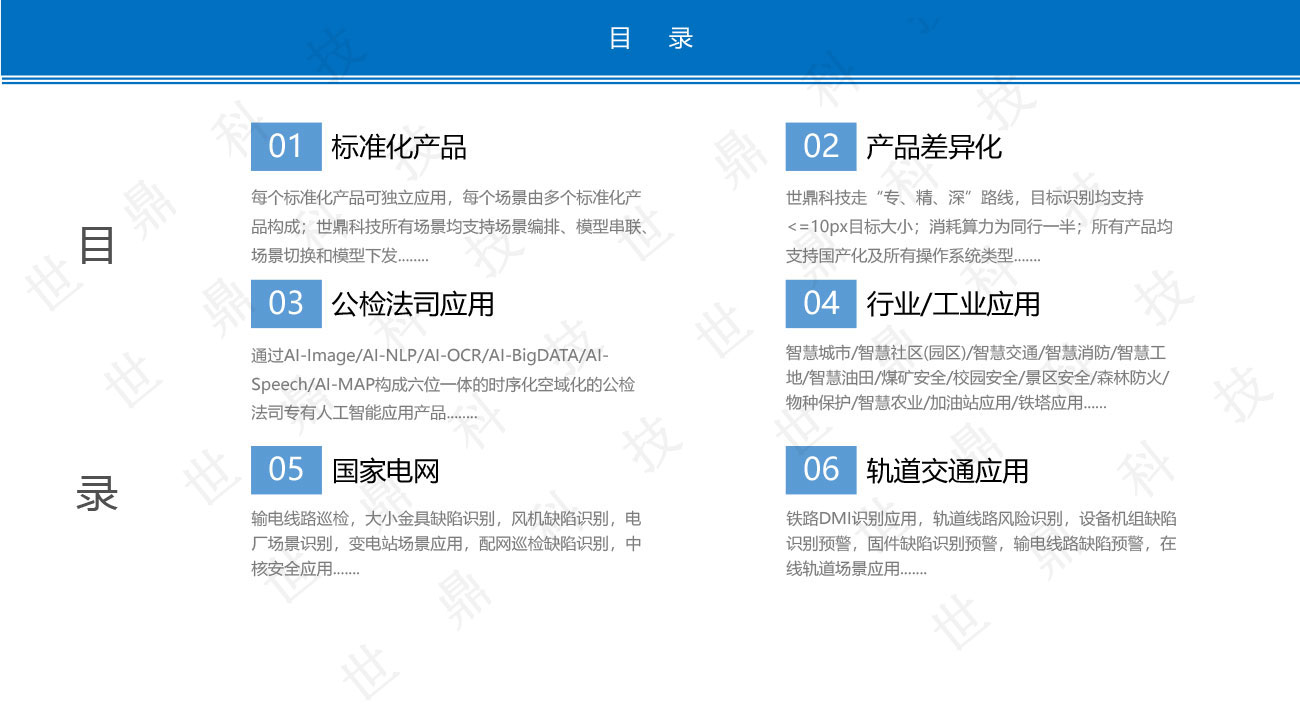1300x720 pixels.
Task: Click the vertical "录" character on the left
Action: (97, 492)
